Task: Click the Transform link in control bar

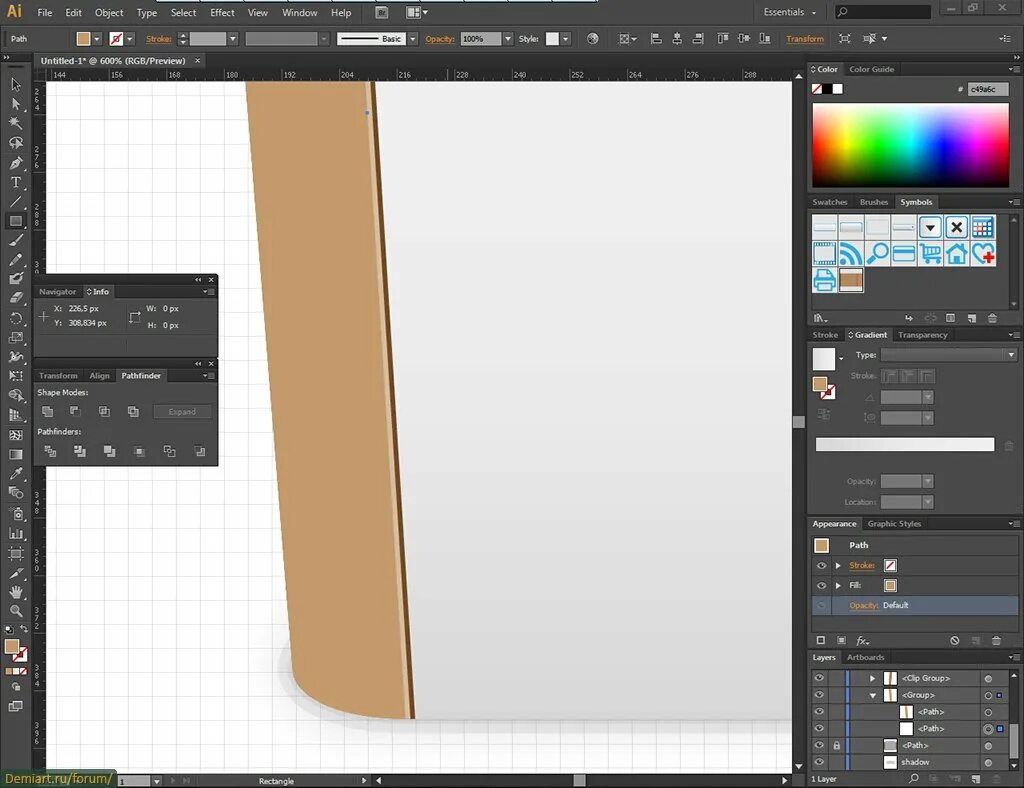Action: [805, 39]
